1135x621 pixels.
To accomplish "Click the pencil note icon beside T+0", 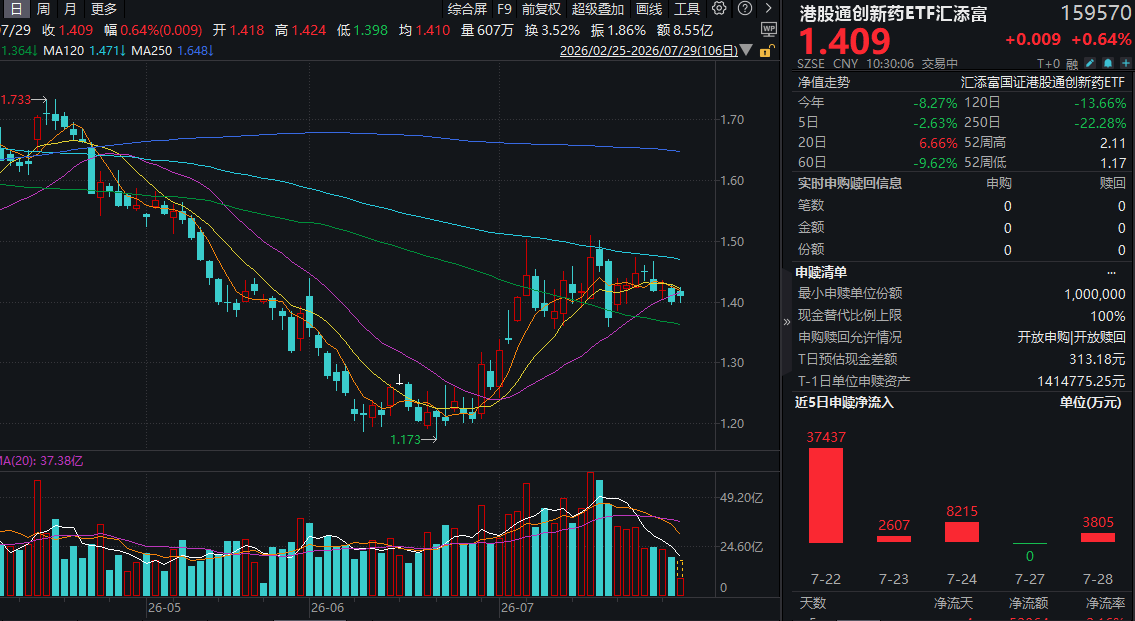I will [1089, 63].
